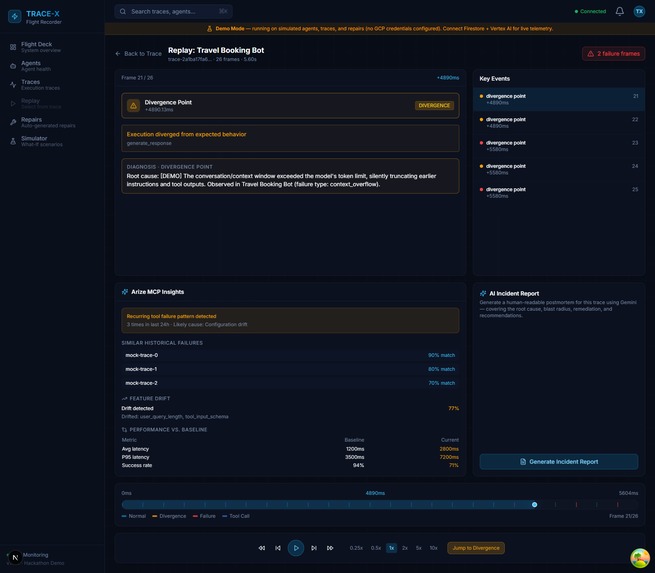Select key event at frame 22
Viewport: 655px width, 573px height.
pyautogui.click(x=559, y=122)
